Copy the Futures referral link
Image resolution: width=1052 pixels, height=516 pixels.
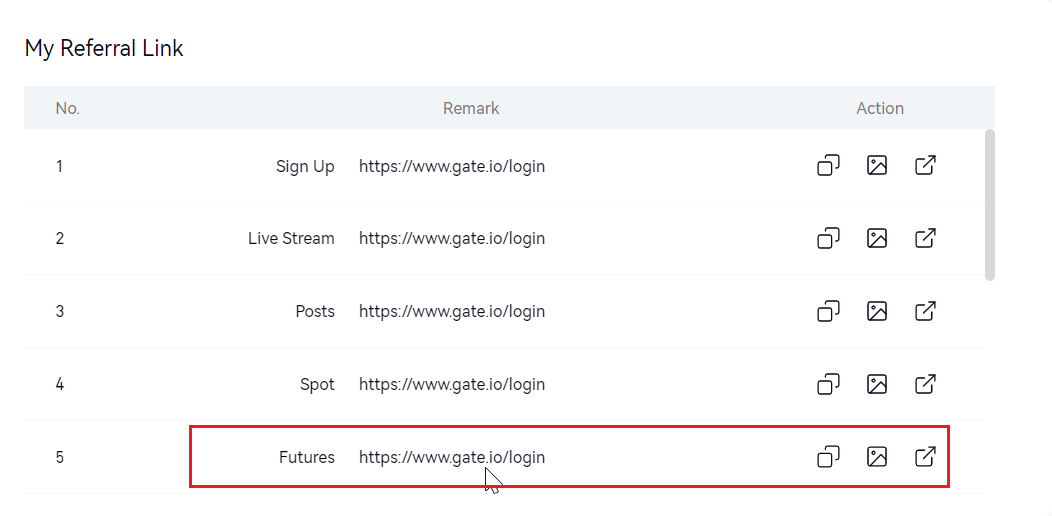(x=828, y=457)
